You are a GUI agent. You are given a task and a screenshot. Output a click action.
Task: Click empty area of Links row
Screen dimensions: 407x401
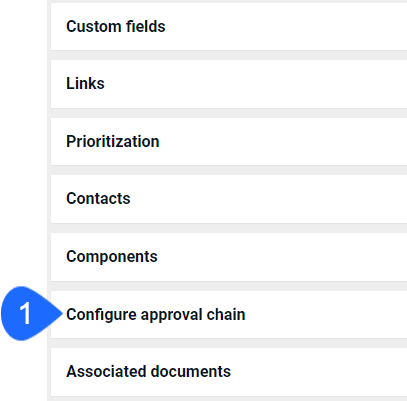click(257, 84)
